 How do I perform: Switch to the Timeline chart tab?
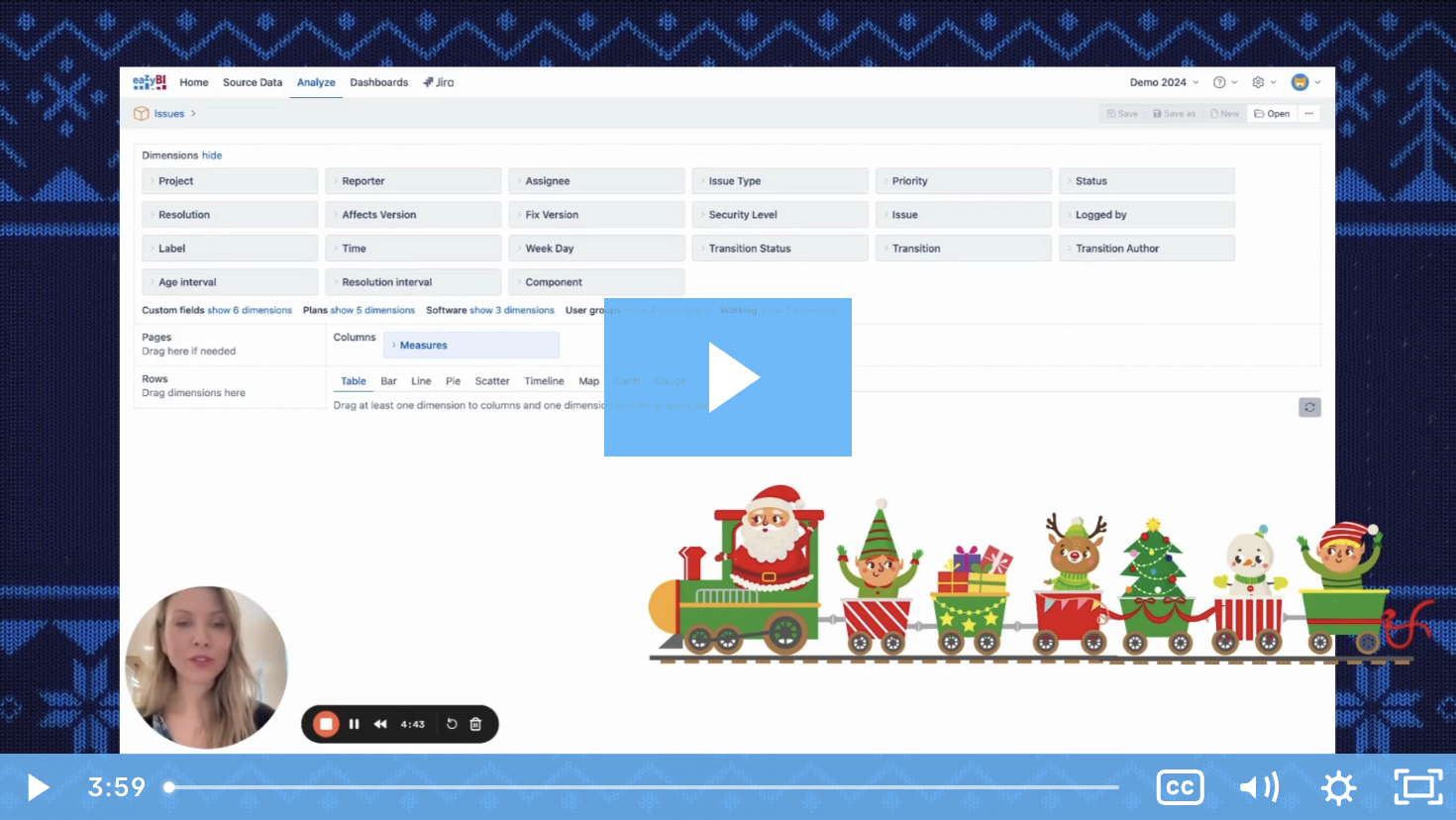click(544, 381)
